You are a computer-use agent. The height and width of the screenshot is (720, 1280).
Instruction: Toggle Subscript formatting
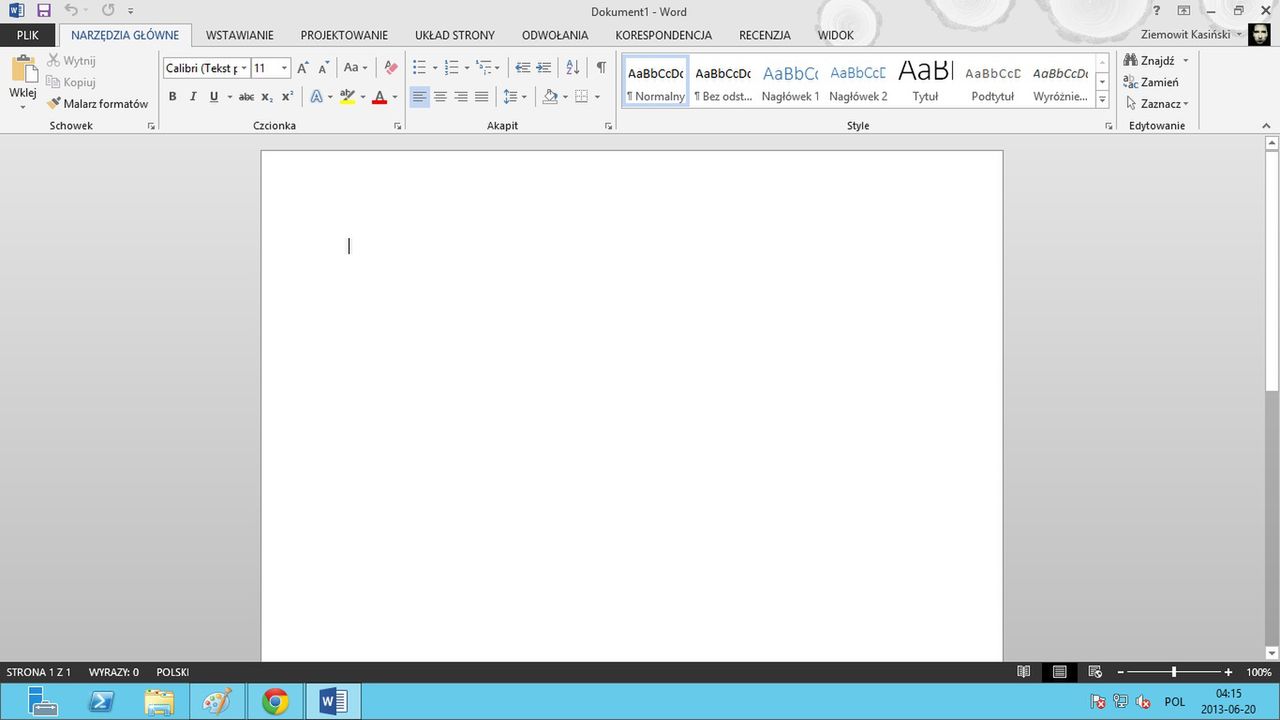point(267,97)
